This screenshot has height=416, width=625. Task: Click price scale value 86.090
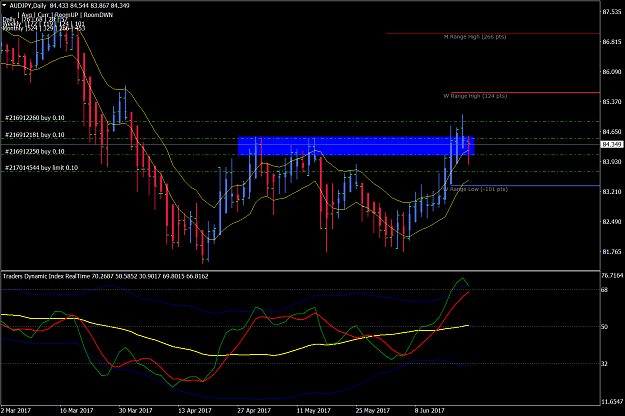click(612, 72)
